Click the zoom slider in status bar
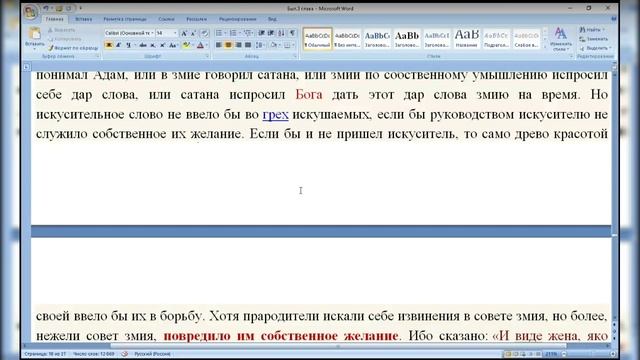The image size is (640, 360). (x=588, y=354)
